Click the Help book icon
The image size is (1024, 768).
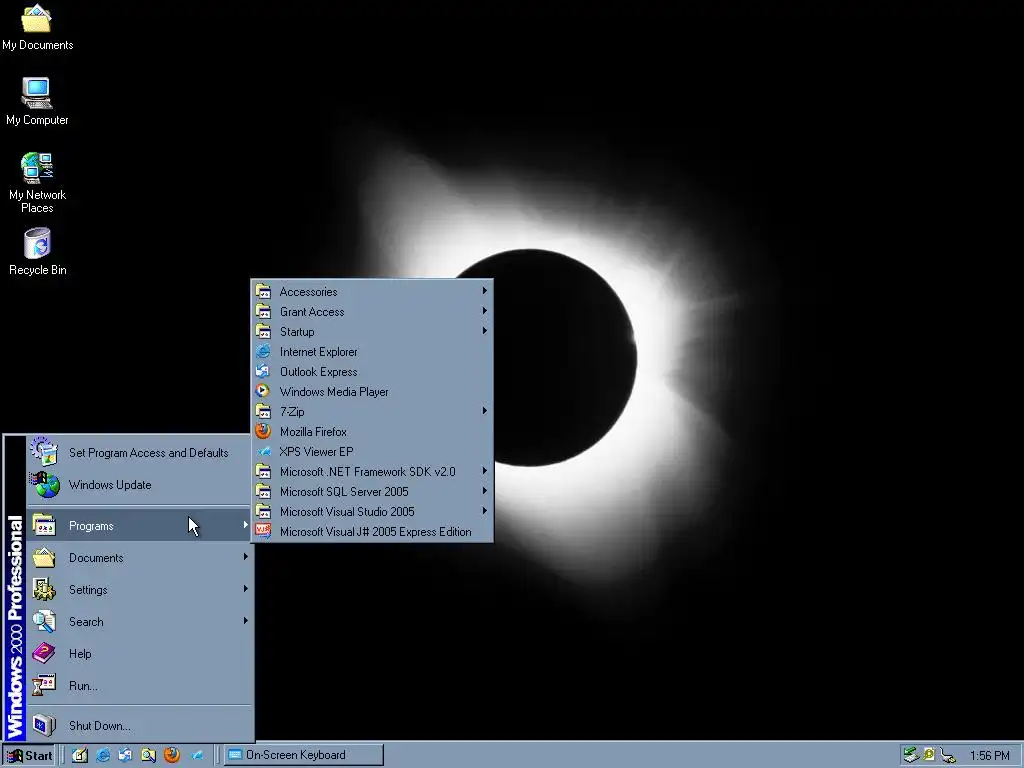click(x=44, y=653)
